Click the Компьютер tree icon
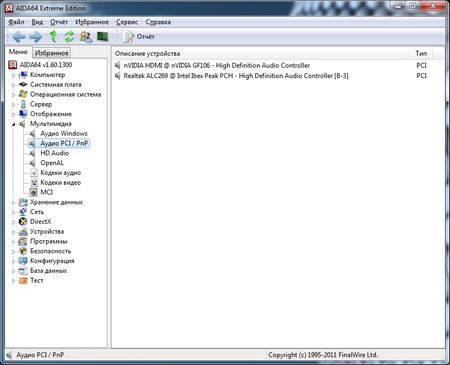The image size is (450, 365). point(23,75)
